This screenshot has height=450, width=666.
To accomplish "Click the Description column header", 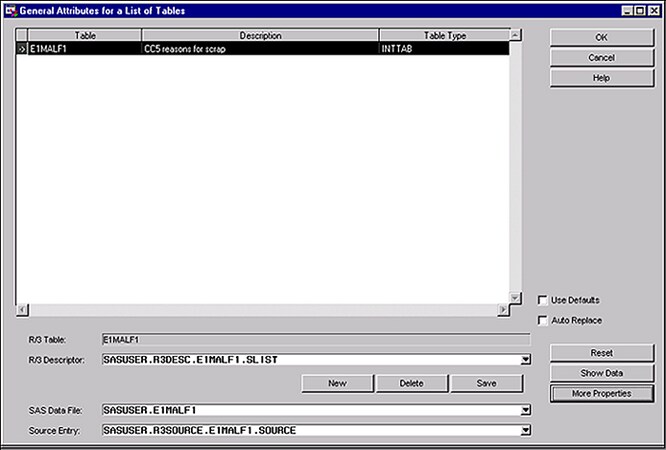I will click(x=260, y=36).
